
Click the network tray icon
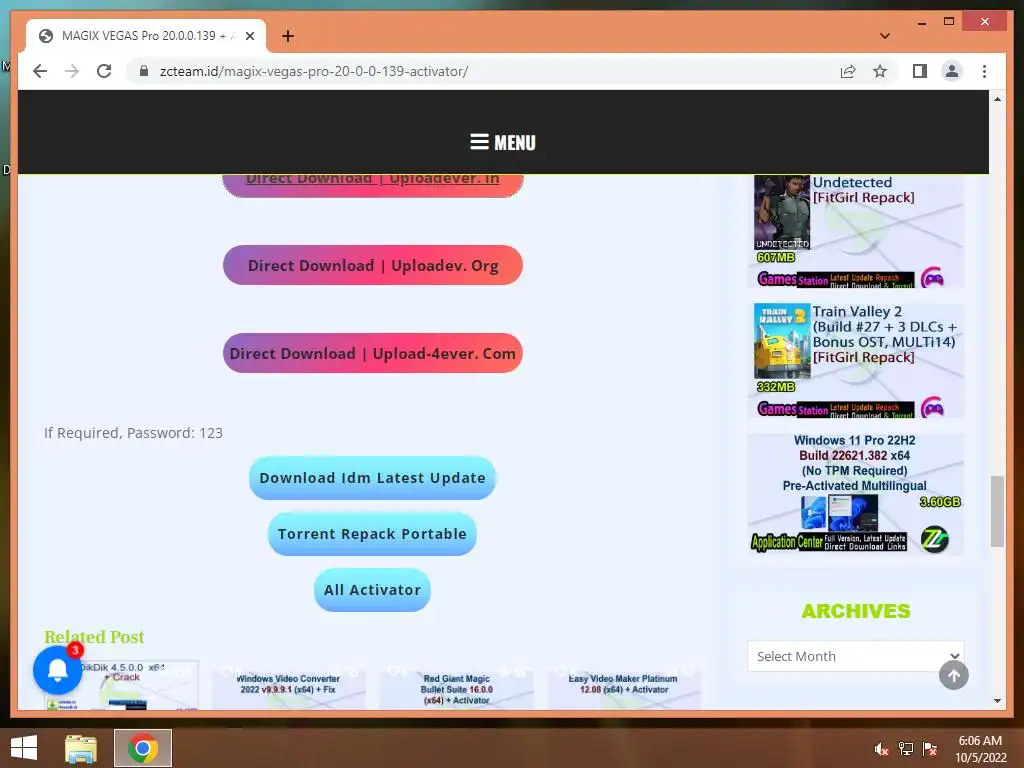906,748
